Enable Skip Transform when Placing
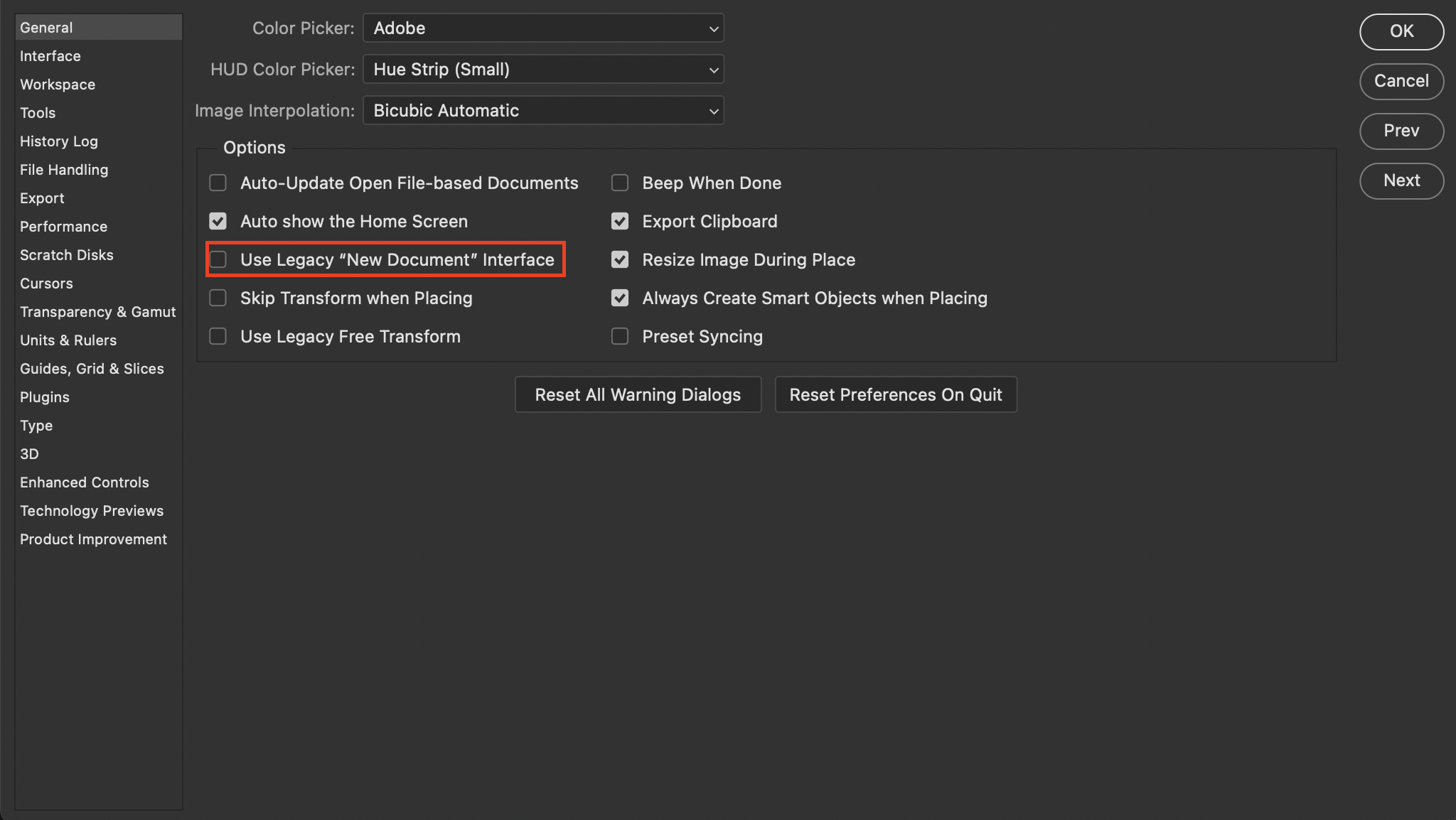The width and height of the screenshot is (1456, 820). coord(218,298)
